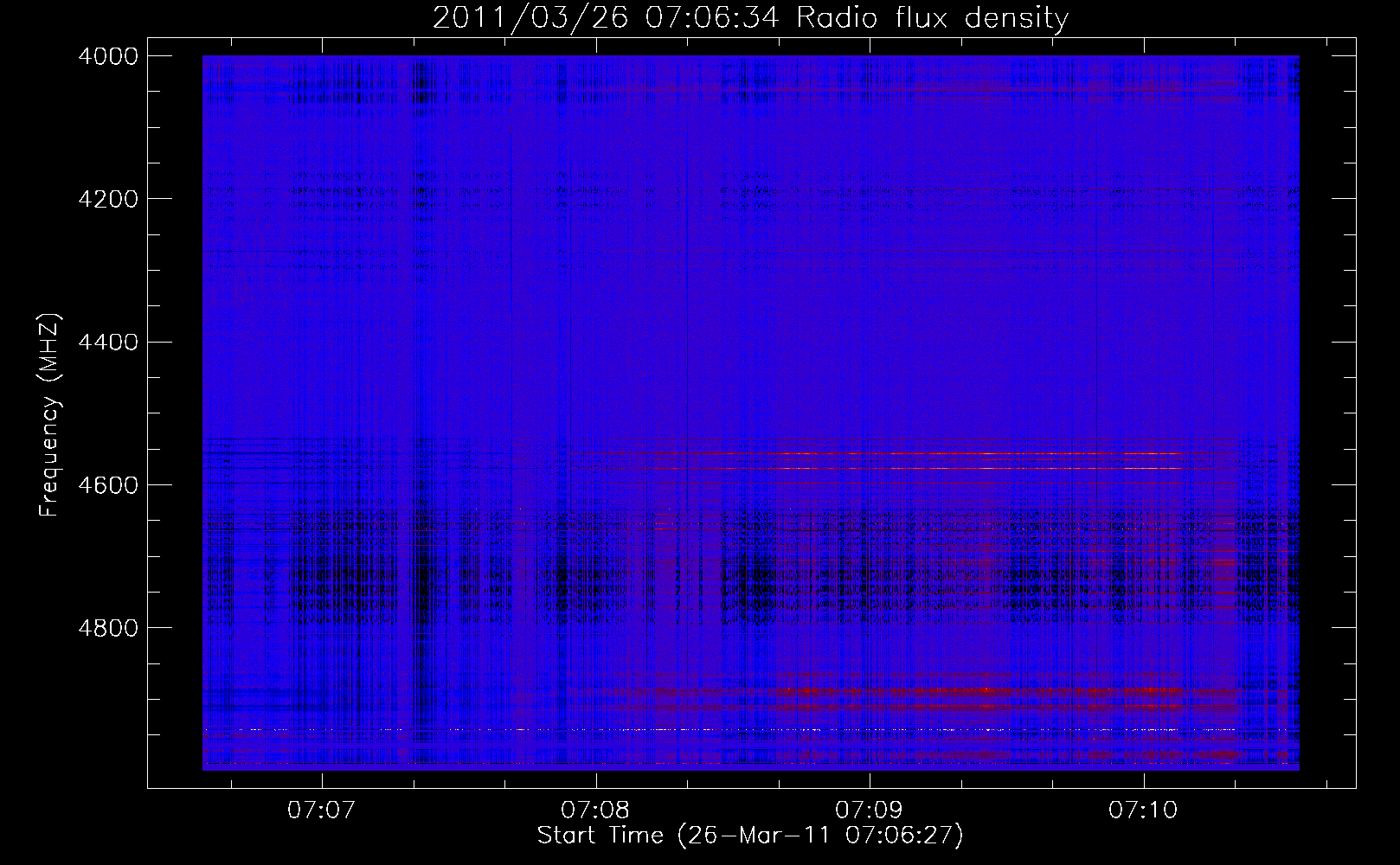Click the 07:07 time tick label
The height and width of the screenshot is (865, 1400).
pos(322,811)
